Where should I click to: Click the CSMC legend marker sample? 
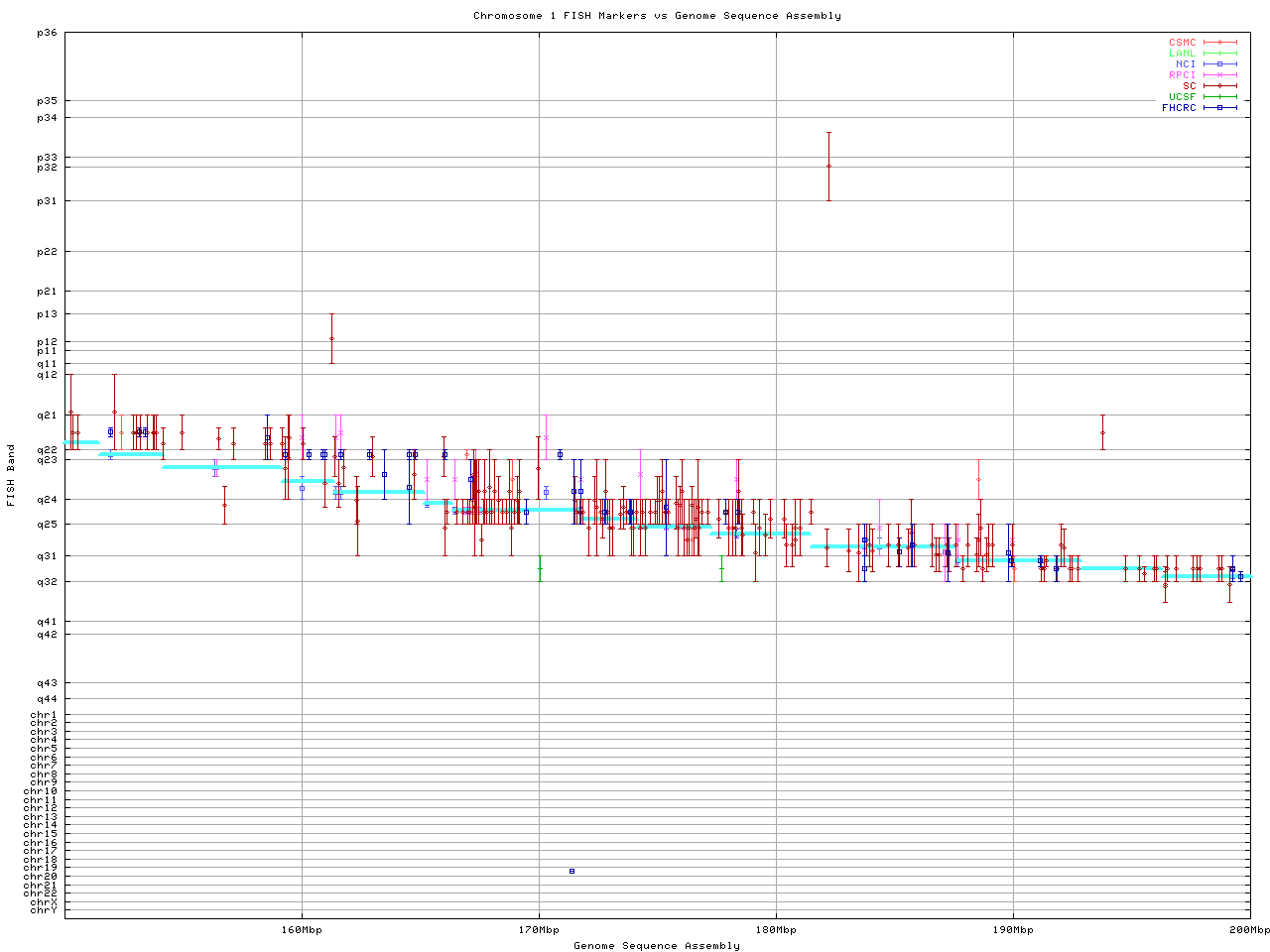1219,43
